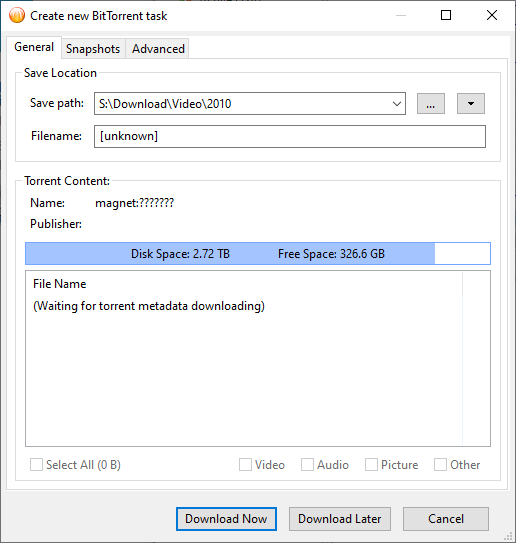
Task: Switch to the Snapshots tab
Action: [93, 49]
